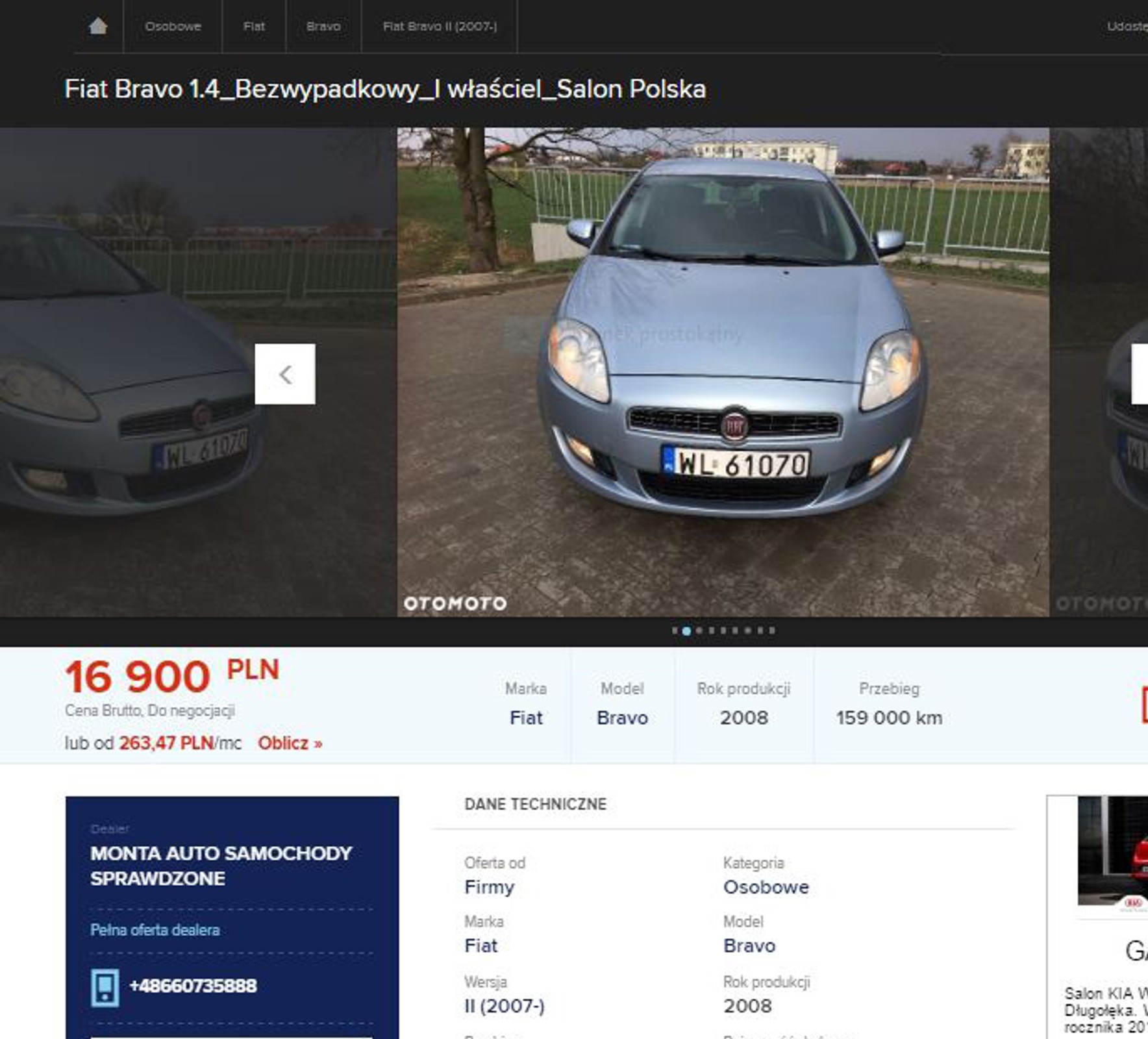Open the Osobowe breadcrumb item
1148x1039 pixels.
pyautogui.click(x=173, y=27)
